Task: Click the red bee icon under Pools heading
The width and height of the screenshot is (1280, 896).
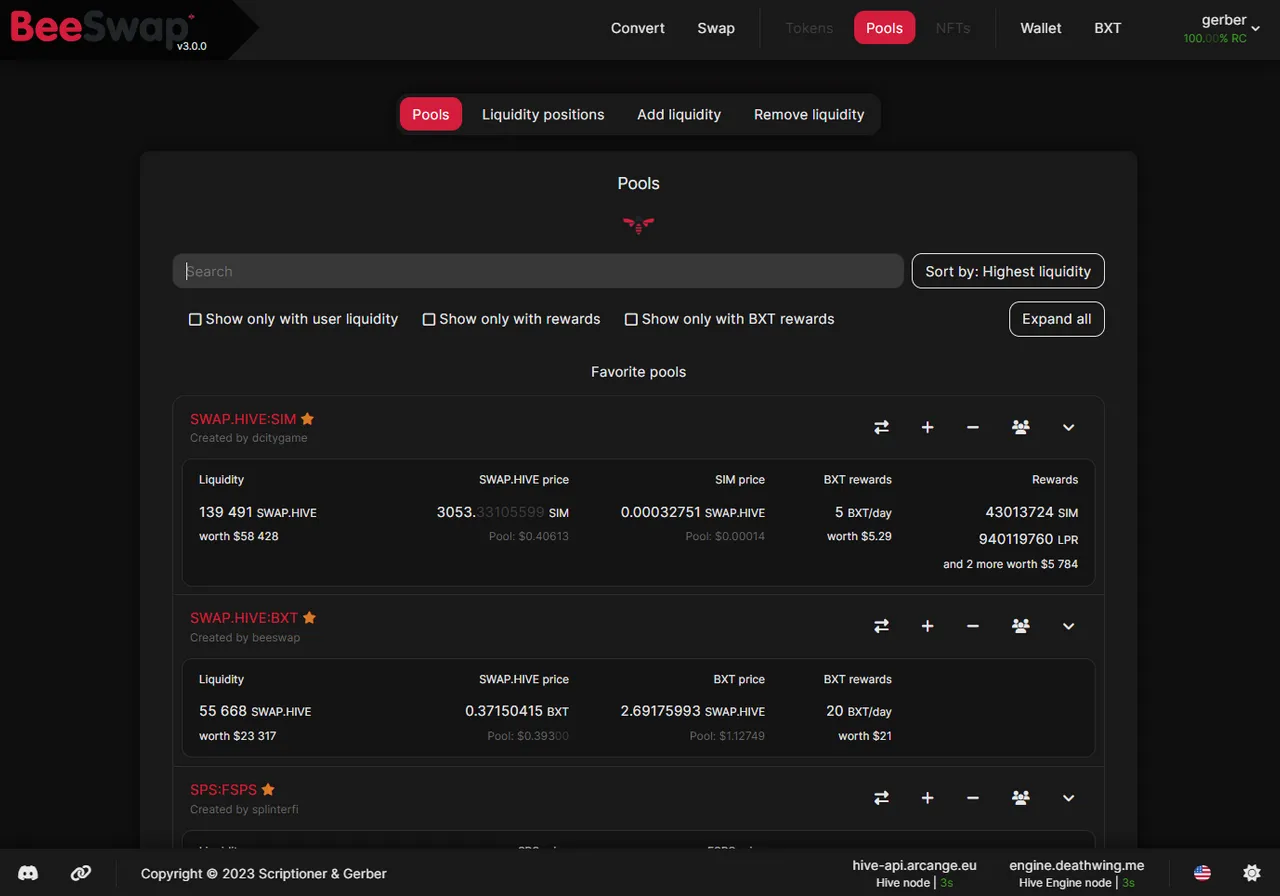Action: coord(638,225)
